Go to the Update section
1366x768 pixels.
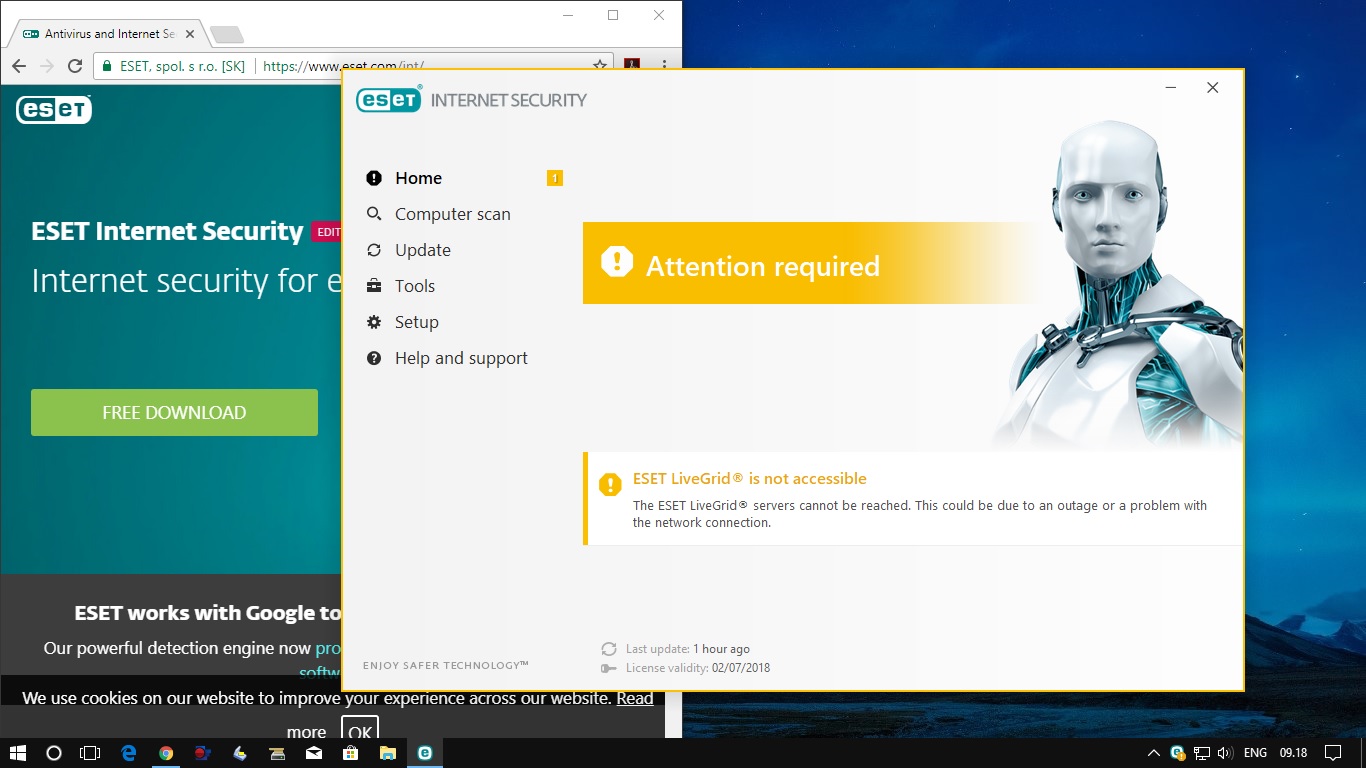point(422,250)
